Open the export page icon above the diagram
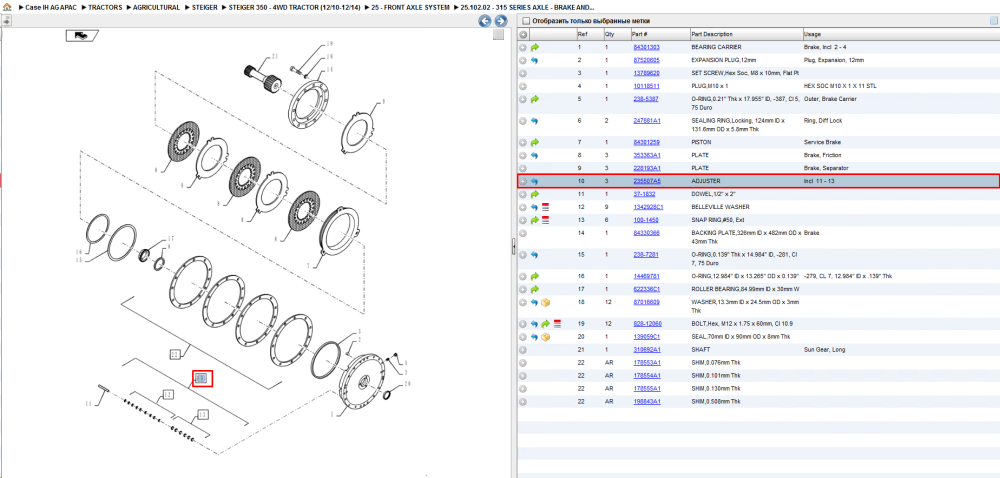 (6, 21)
